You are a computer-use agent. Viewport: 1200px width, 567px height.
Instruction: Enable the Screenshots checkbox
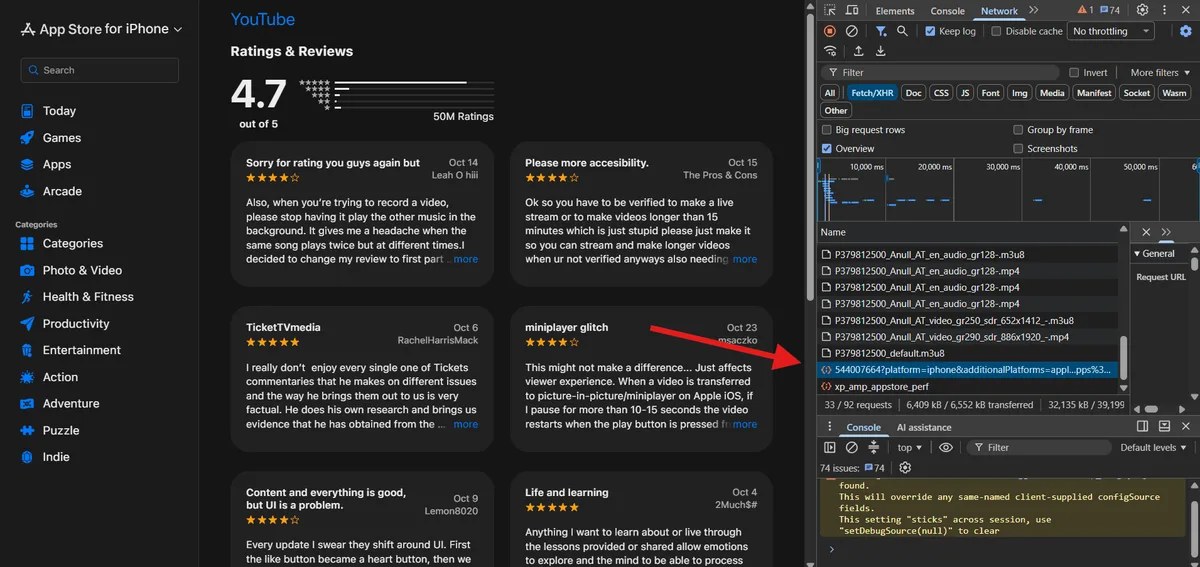click(x=1018, y=149)
